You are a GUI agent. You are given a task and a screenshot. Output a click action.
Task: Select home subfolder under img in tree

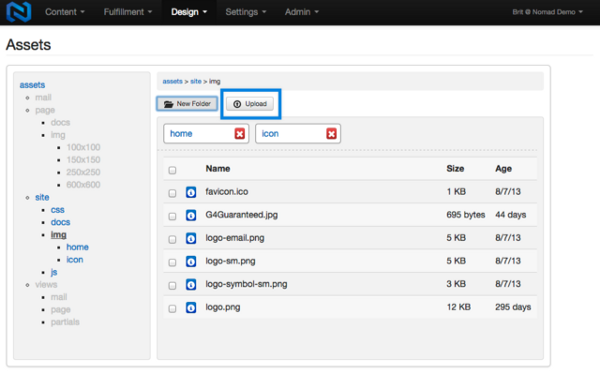(x=77, y=247)
